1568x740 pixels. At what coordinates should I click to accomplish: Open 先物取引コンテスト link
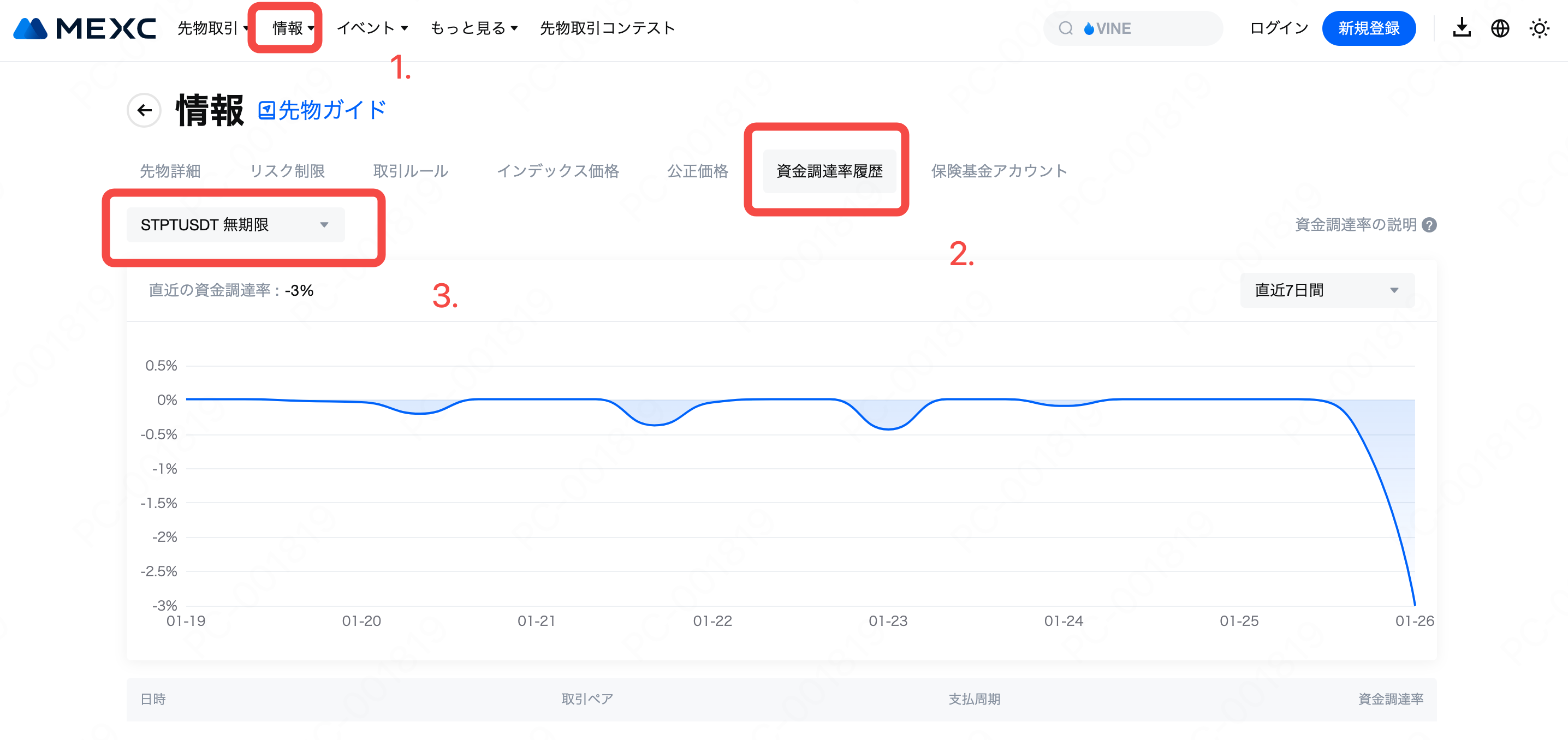click(608, 28)
